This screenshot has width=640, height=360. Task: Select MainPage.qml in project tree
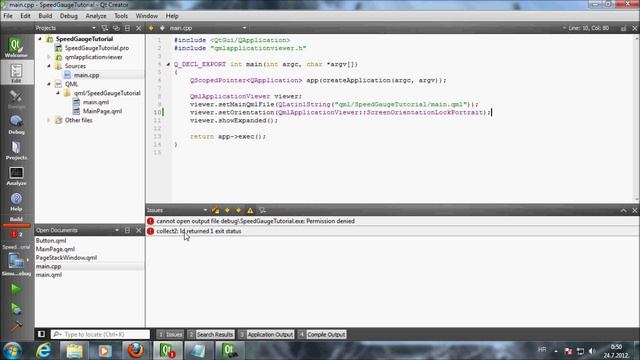pos(102,111)
